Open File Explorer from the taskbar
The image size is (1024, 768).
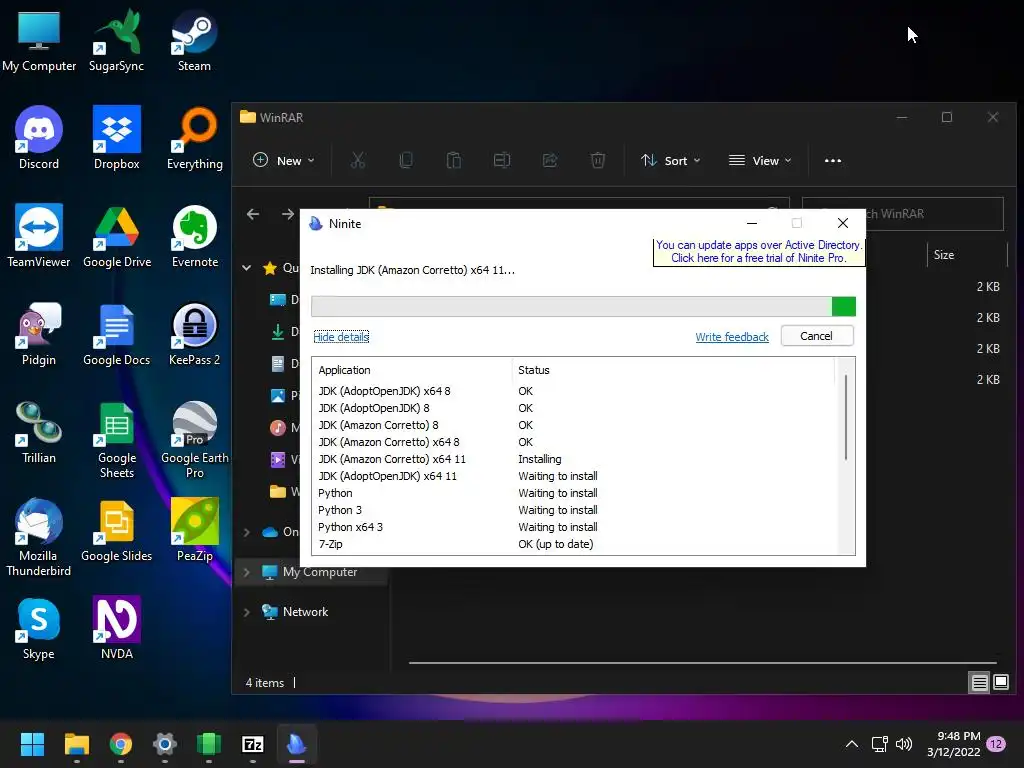pos(76,744)
